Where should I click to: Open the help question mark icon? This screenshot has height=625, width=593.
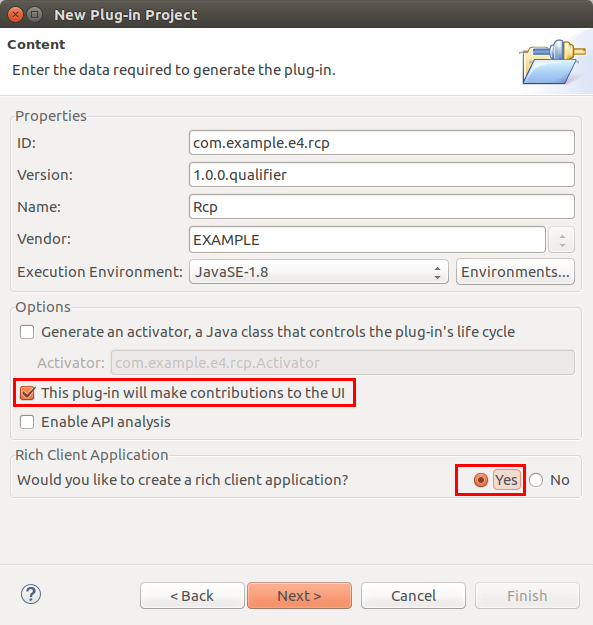(31, 594)
